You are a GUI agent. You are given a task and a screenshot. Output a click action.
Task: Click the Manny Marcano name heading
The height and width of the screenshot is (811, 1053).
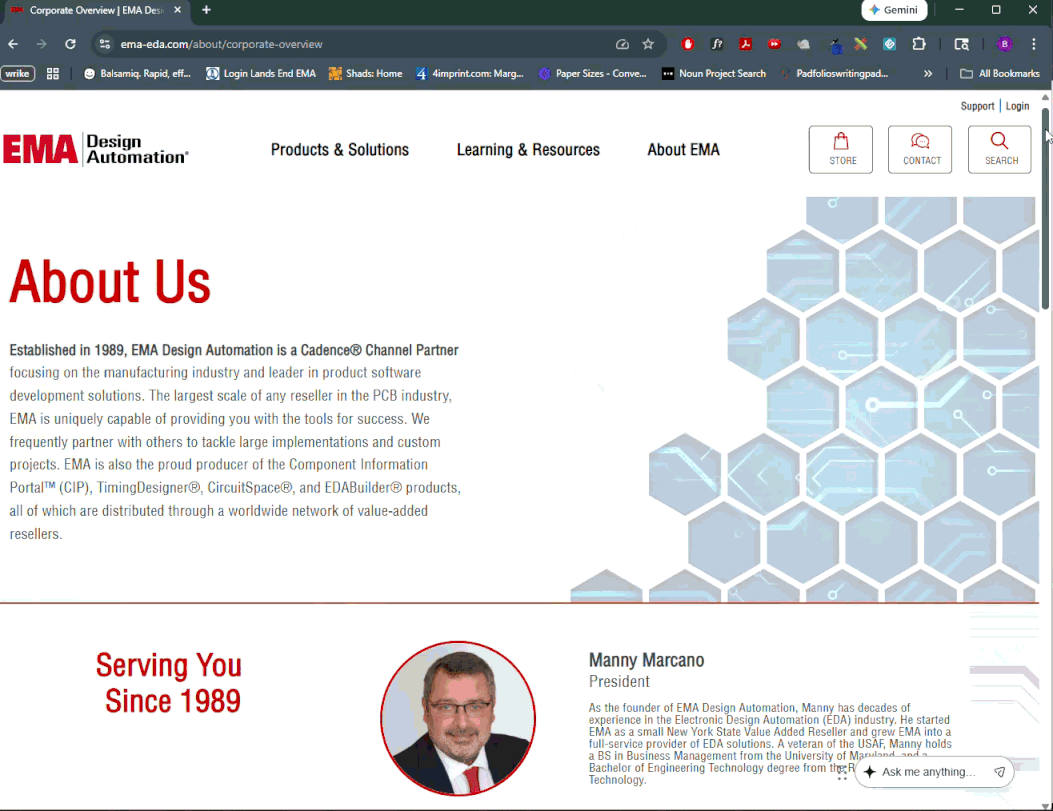(647, 661)
